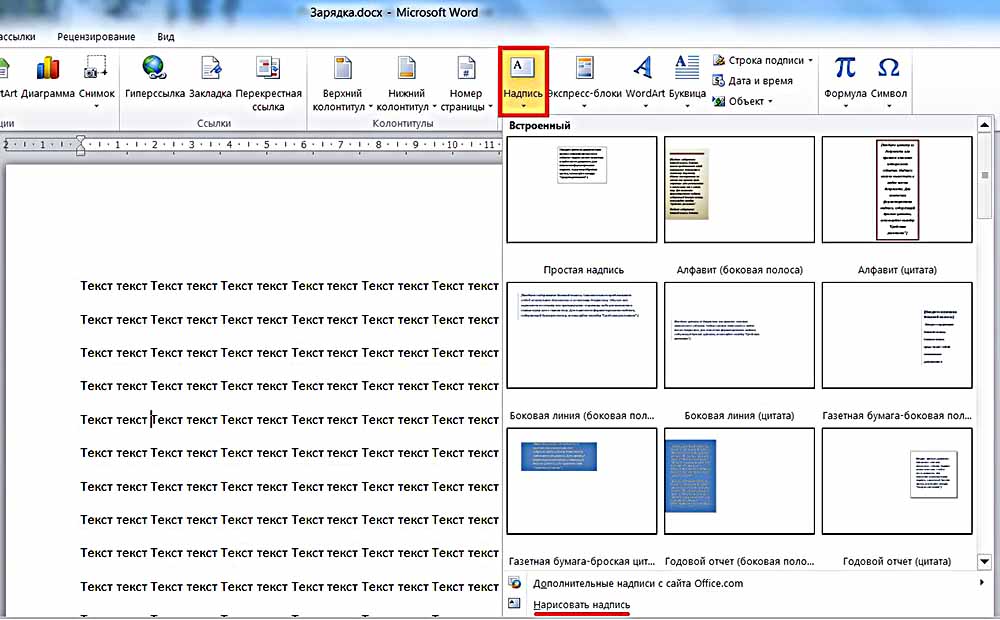Click Дата и время button
Screen dimensions: 1000x620
point(760,81)
